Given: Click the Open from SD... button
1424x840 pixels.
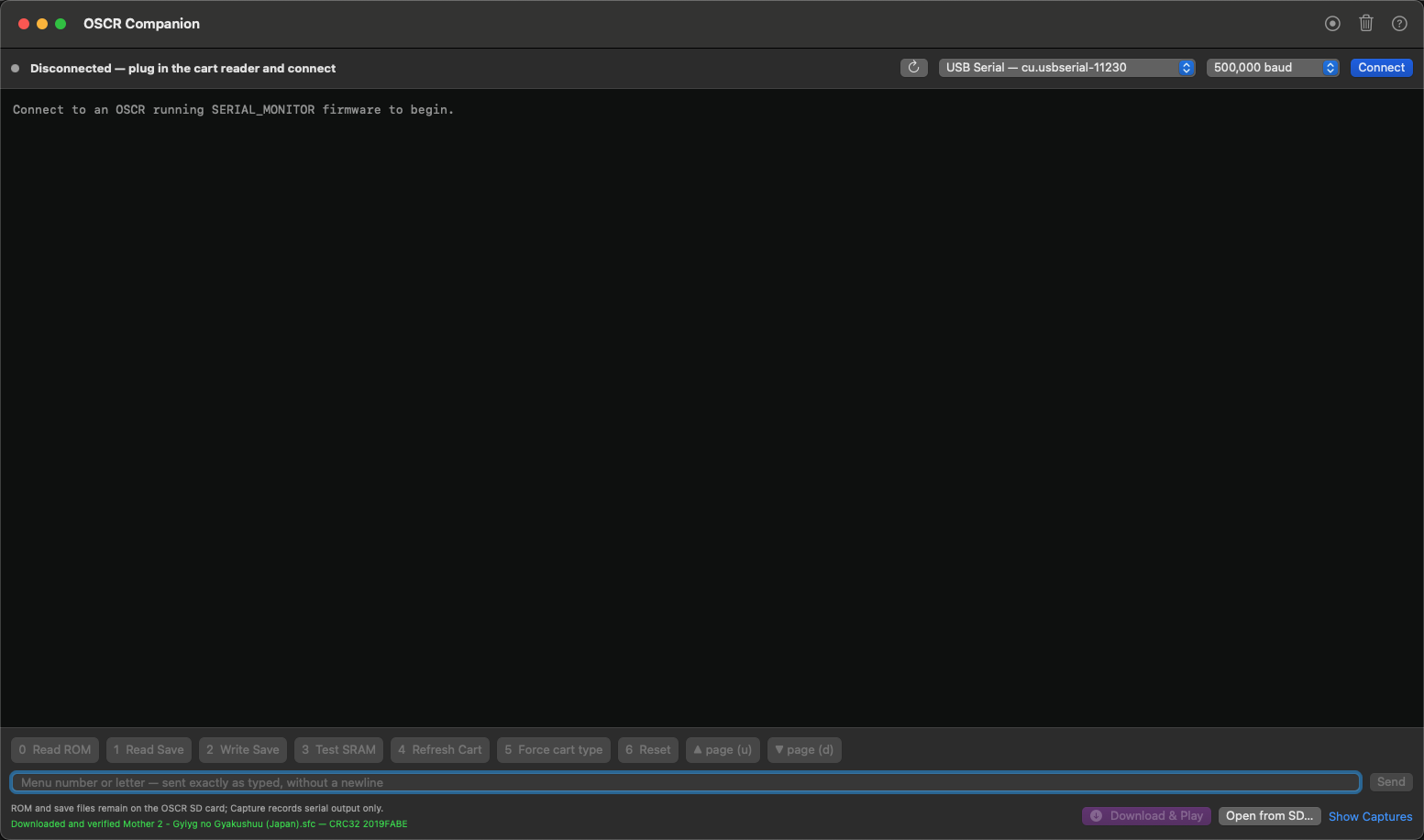Looking at the screenshot, I should click(x=1270, y=816).
